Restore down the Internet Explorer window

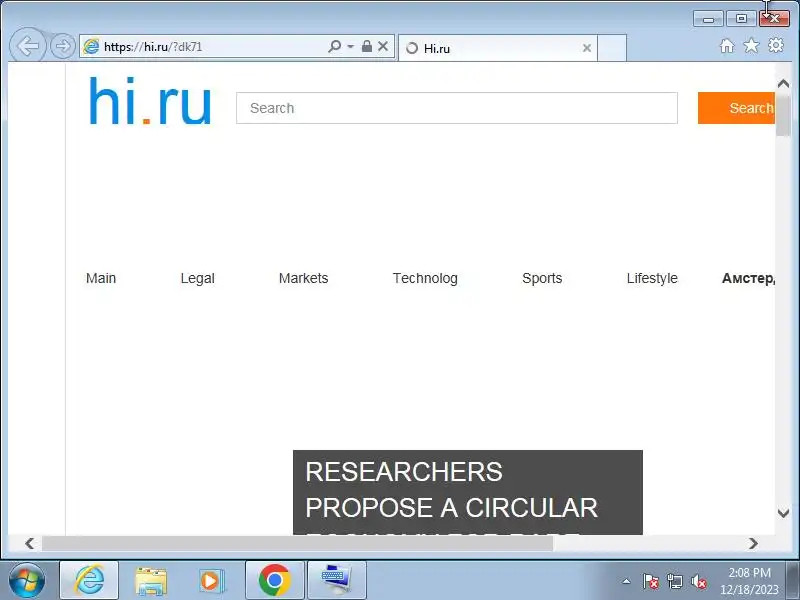tap(741, 19)
